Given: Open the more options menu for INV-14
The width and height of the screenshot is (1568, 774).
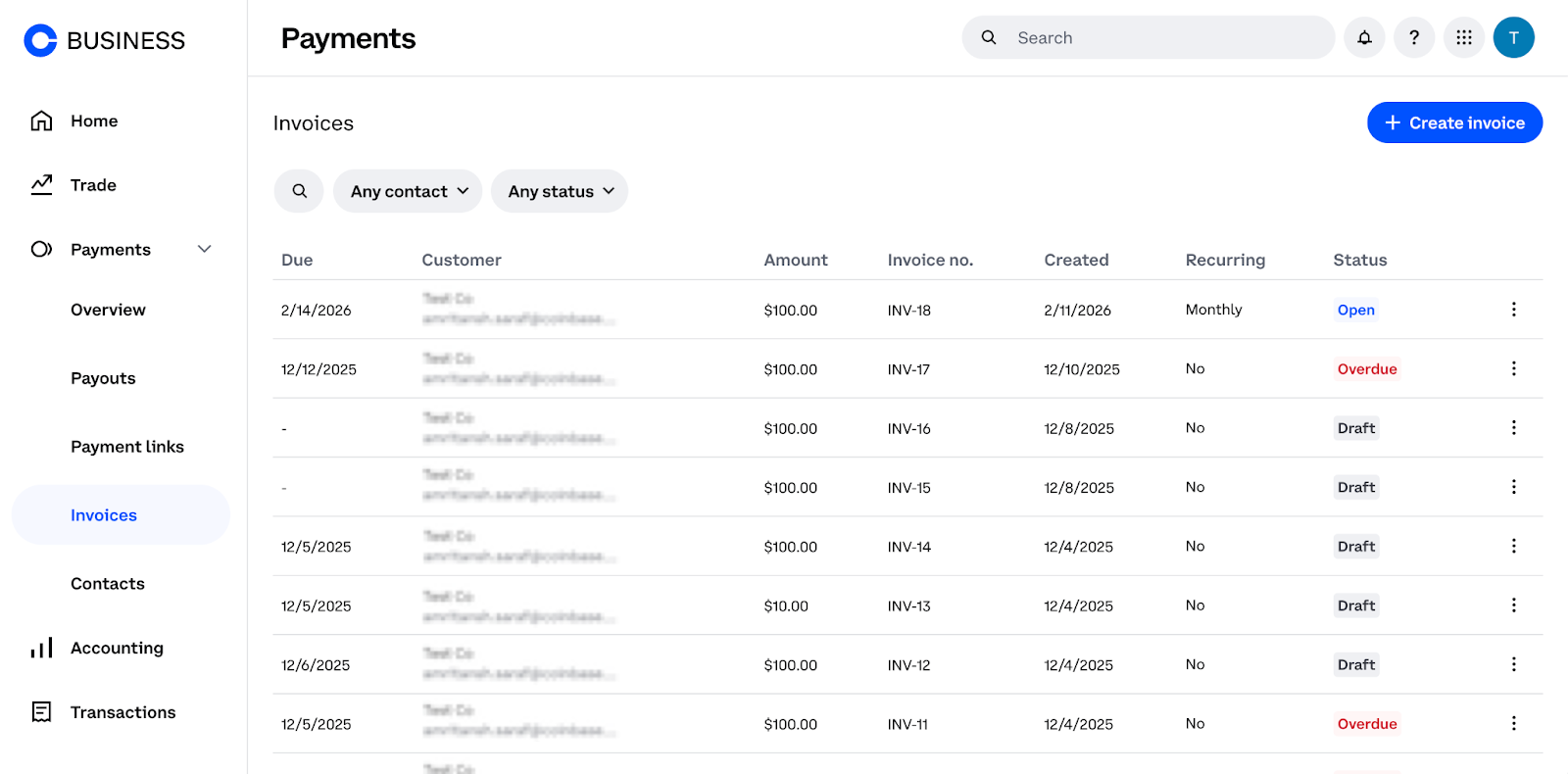Looking at the screenshot, I should [1513, 546].
